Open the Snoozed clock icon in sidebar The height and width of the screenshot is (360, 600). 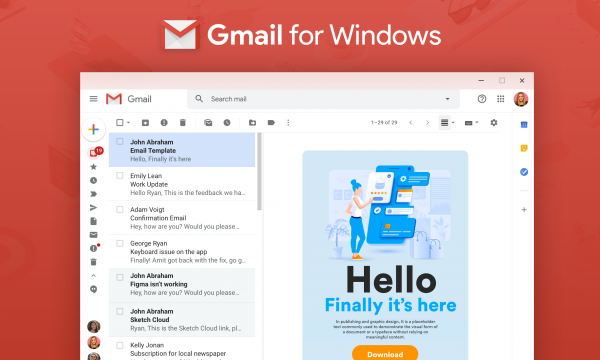[93, 180]
